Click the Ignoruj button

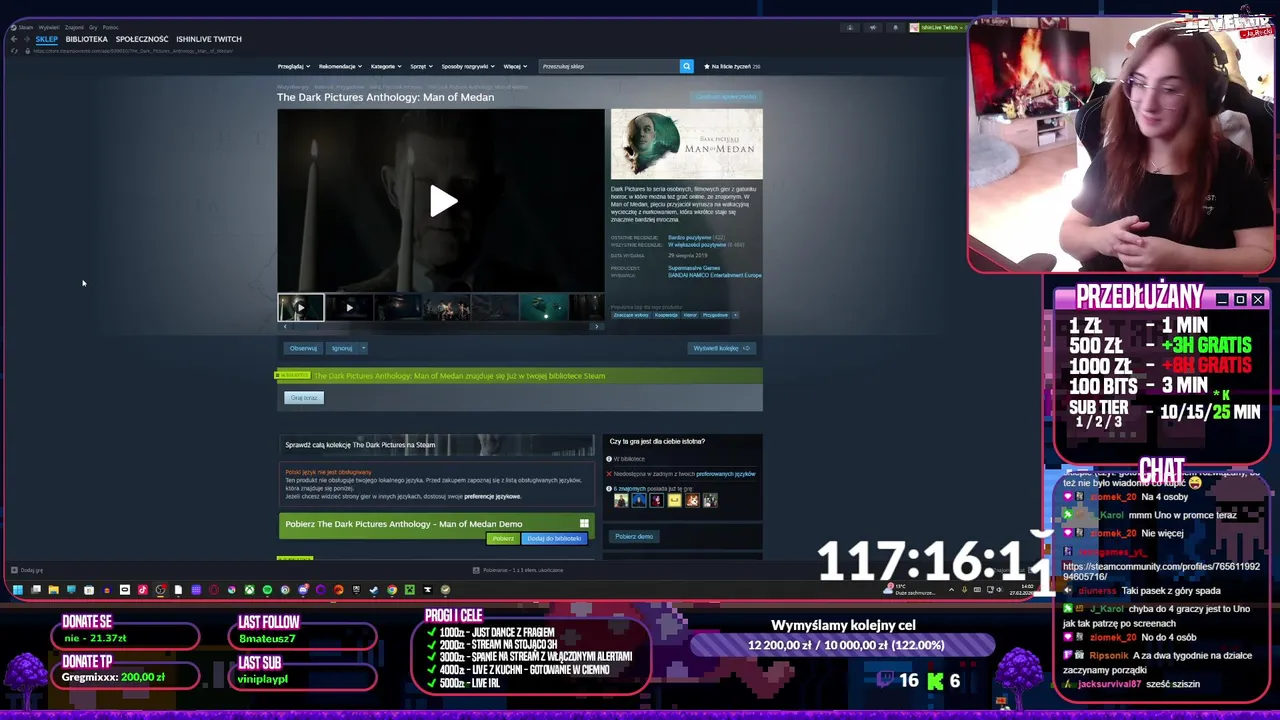[x=342, y=348]
